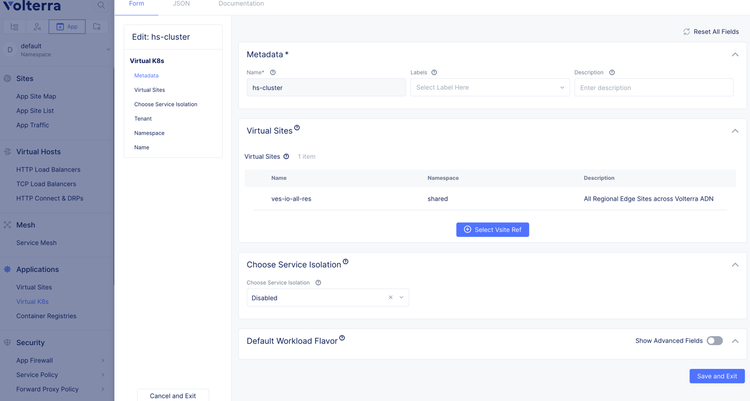Open App Traffic page

(x=33, y=125)
